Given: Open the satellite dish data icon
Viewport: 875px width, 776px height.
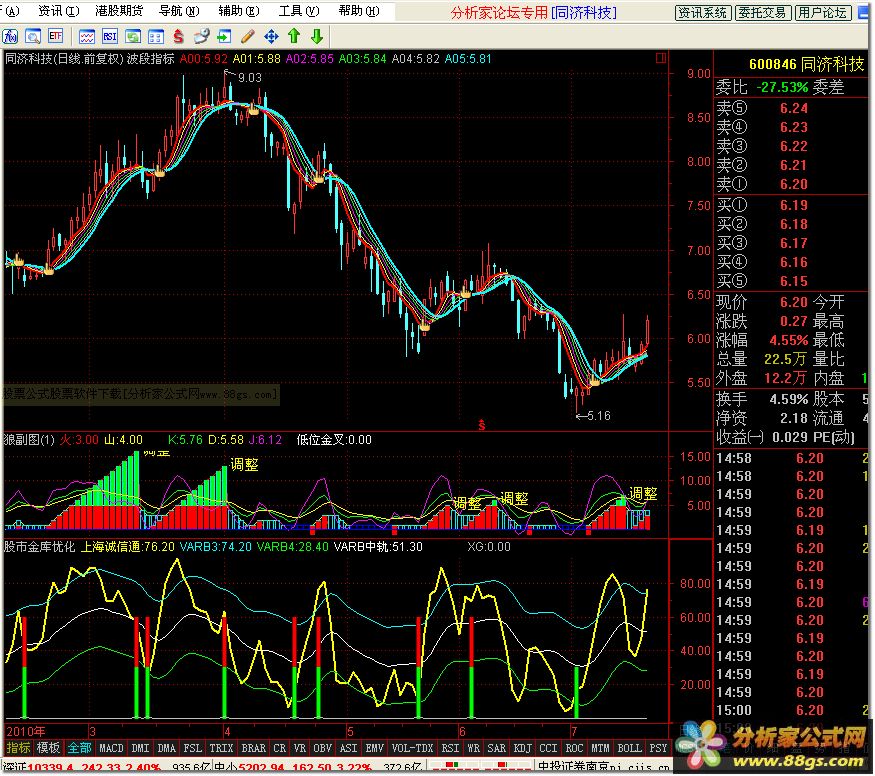Looking at the screenshot, I should (x=201, y=37).
